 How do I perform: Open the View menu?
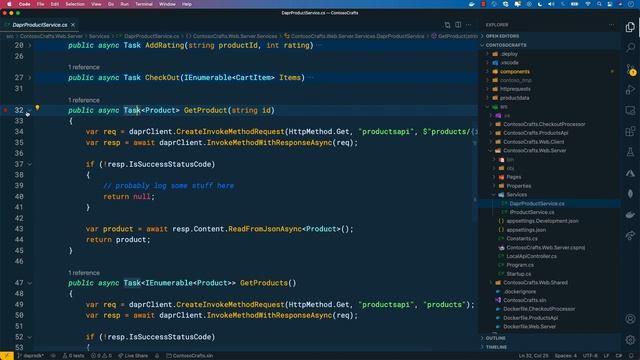click(96, 4)
